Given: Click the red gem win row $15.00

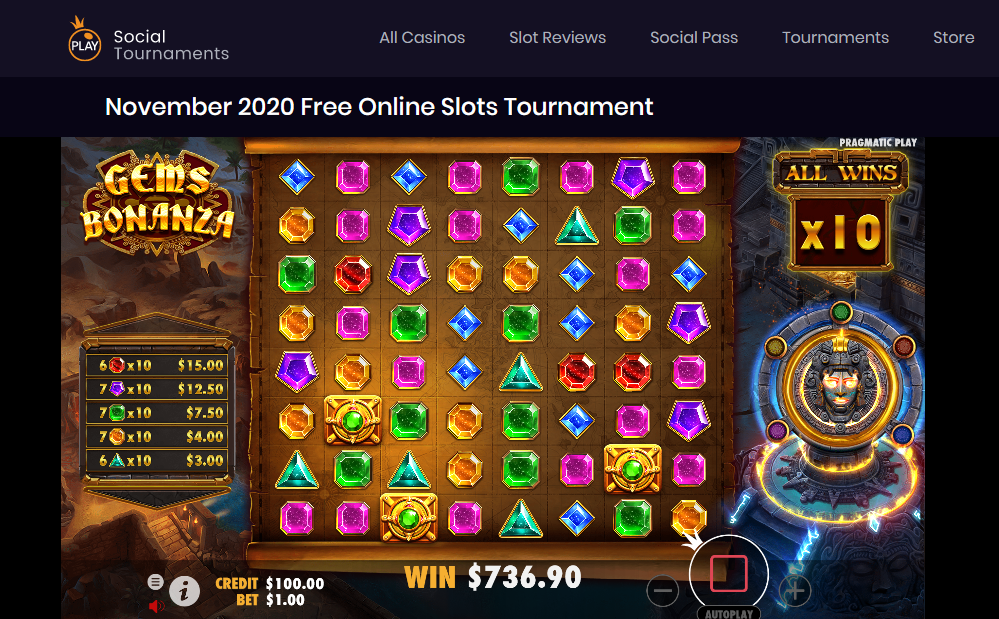Looking at the screenshot, I should (157, 365).
